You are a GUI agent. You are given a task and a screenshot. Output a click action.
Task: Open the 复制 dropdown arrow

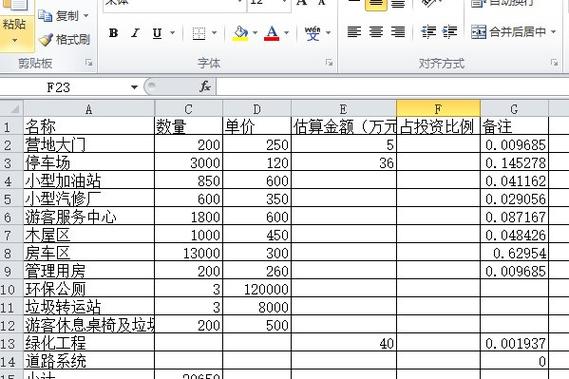point(86,16)
